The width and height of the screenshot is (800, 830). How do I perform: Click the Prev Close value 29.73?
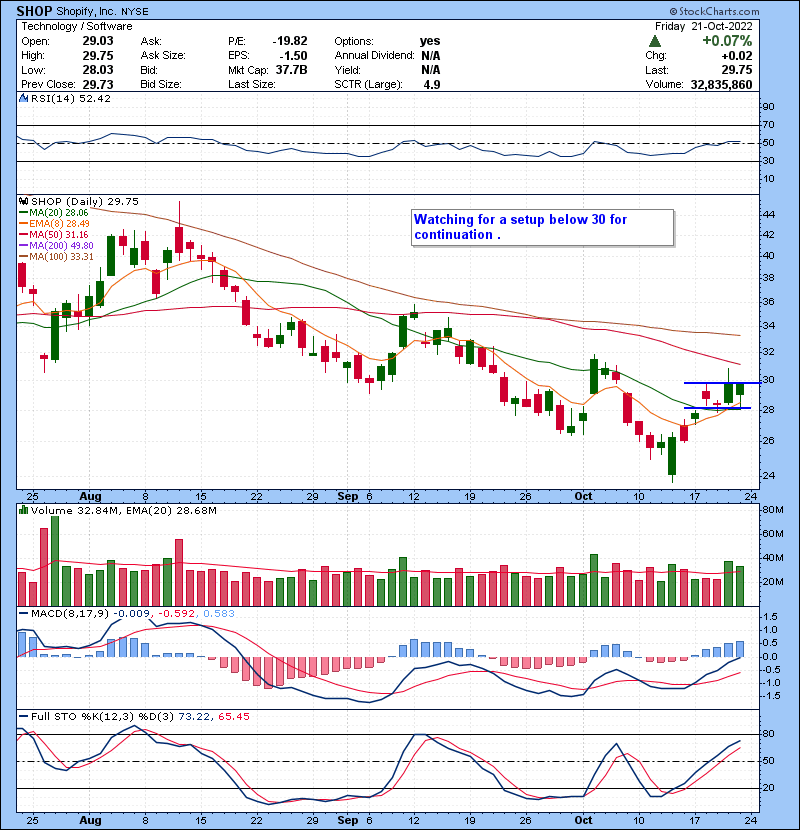(x=98, y=84)
